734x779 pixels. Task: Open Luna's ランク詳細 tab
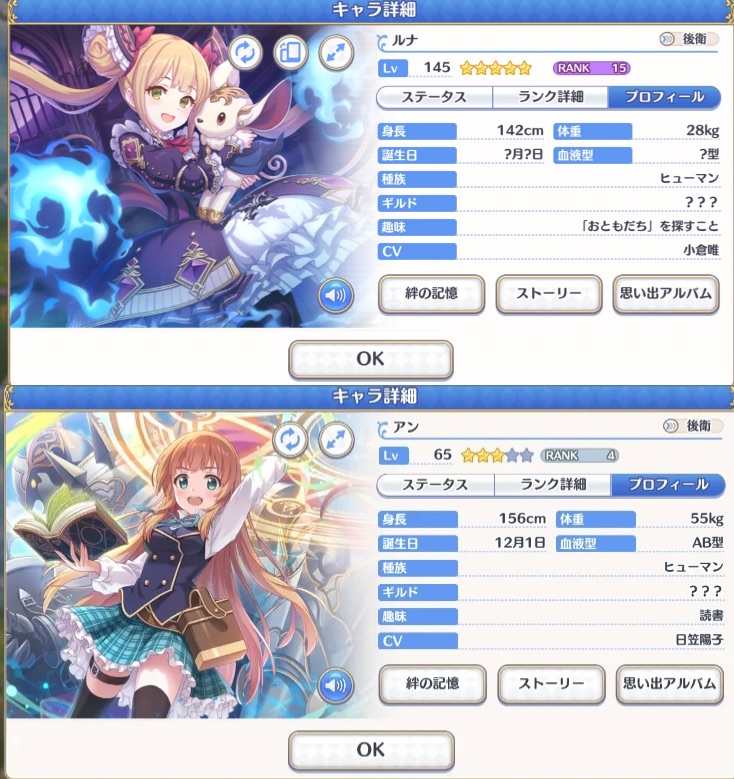pyautogui.click(x=550, y=97)
